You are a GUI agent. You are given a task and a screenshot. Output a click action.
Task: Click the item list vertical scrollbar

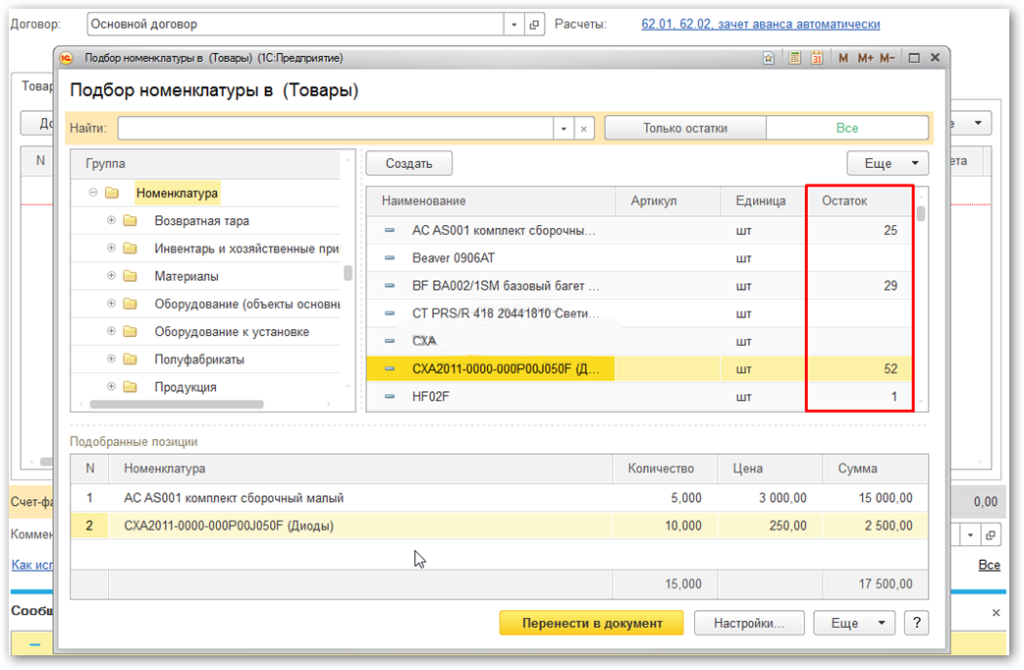(x=921, y=300)
